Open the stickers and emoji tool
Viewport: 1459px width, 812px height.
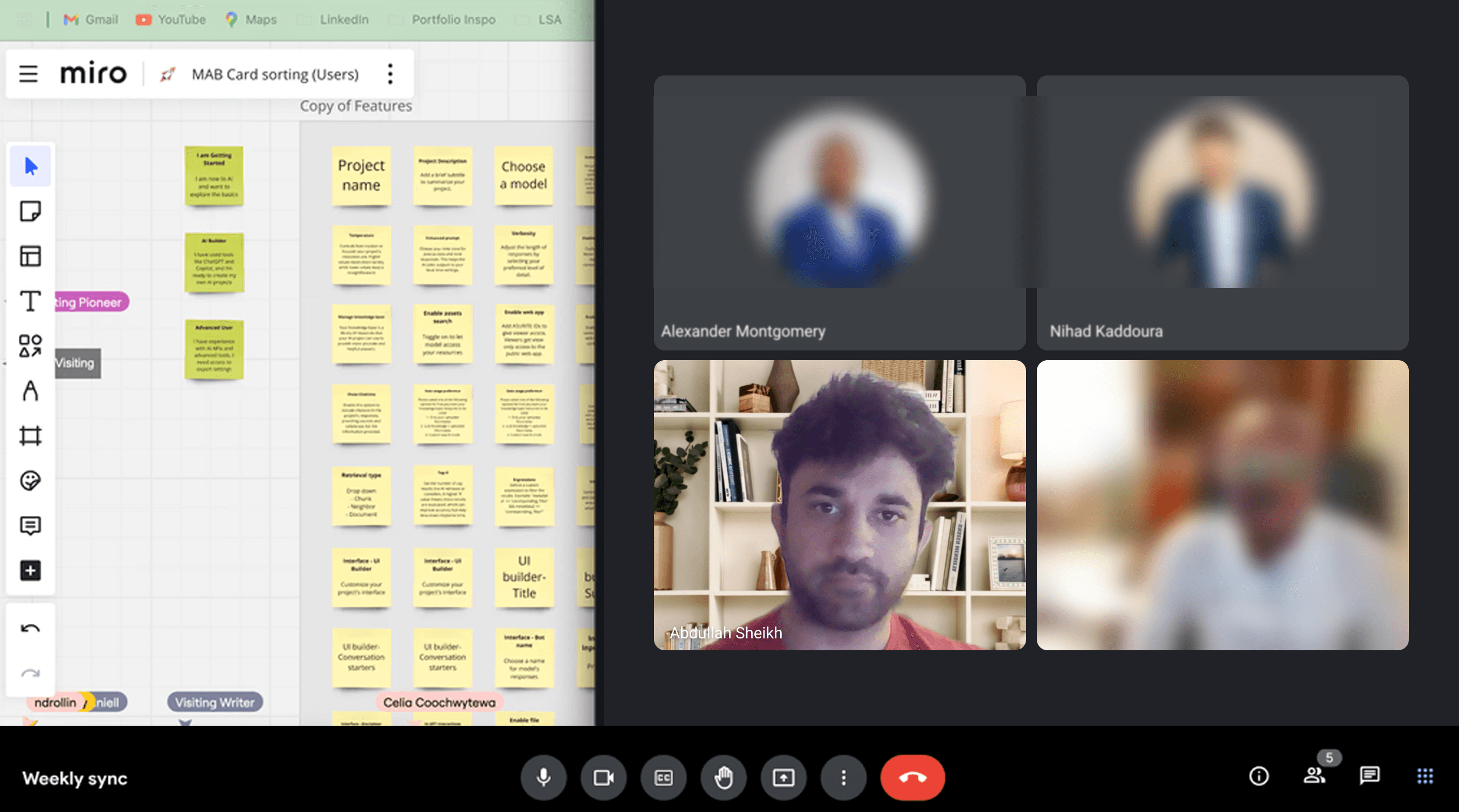[30, 481]
